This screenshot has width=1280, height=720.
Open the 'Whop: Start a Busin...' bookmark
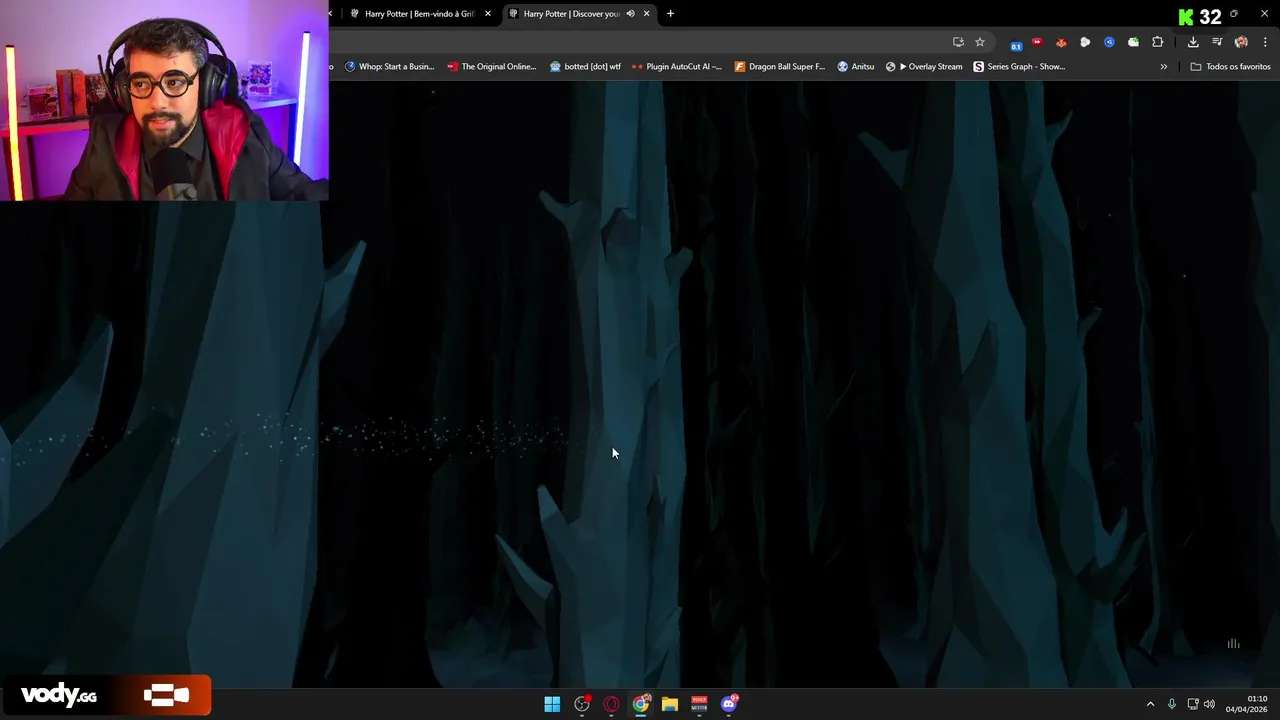pos(389,67)
